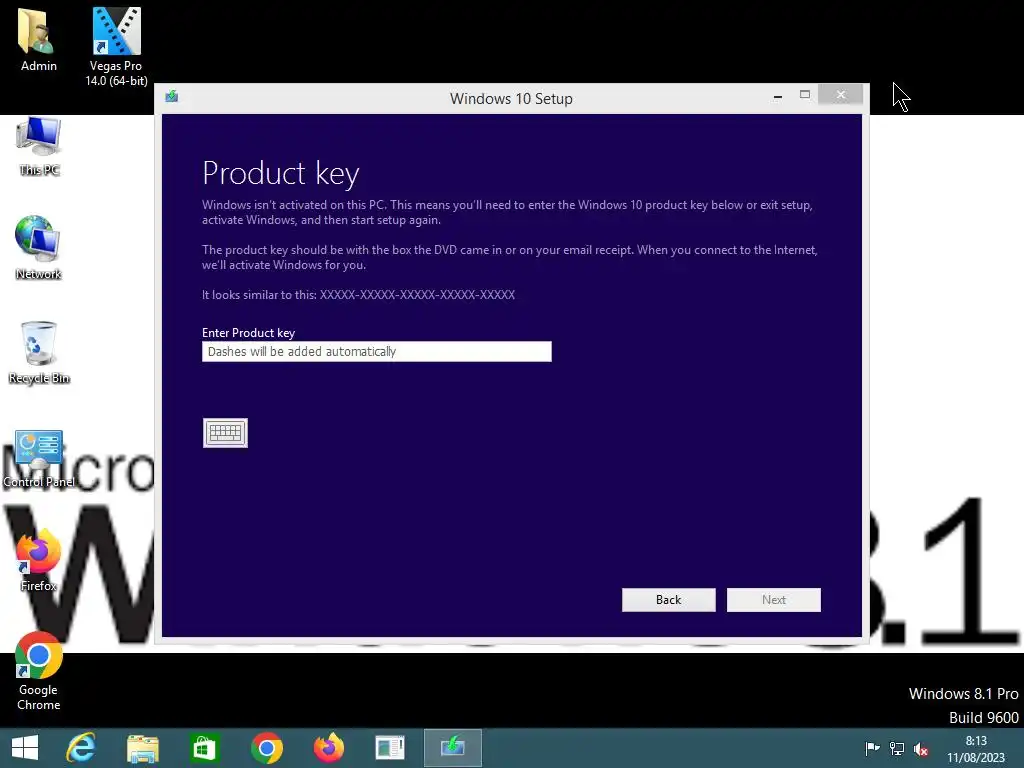Open the document app taskbar icon
Image resolution: width=1024 pixels, height=768 pixels.
[x=390, y=748]
